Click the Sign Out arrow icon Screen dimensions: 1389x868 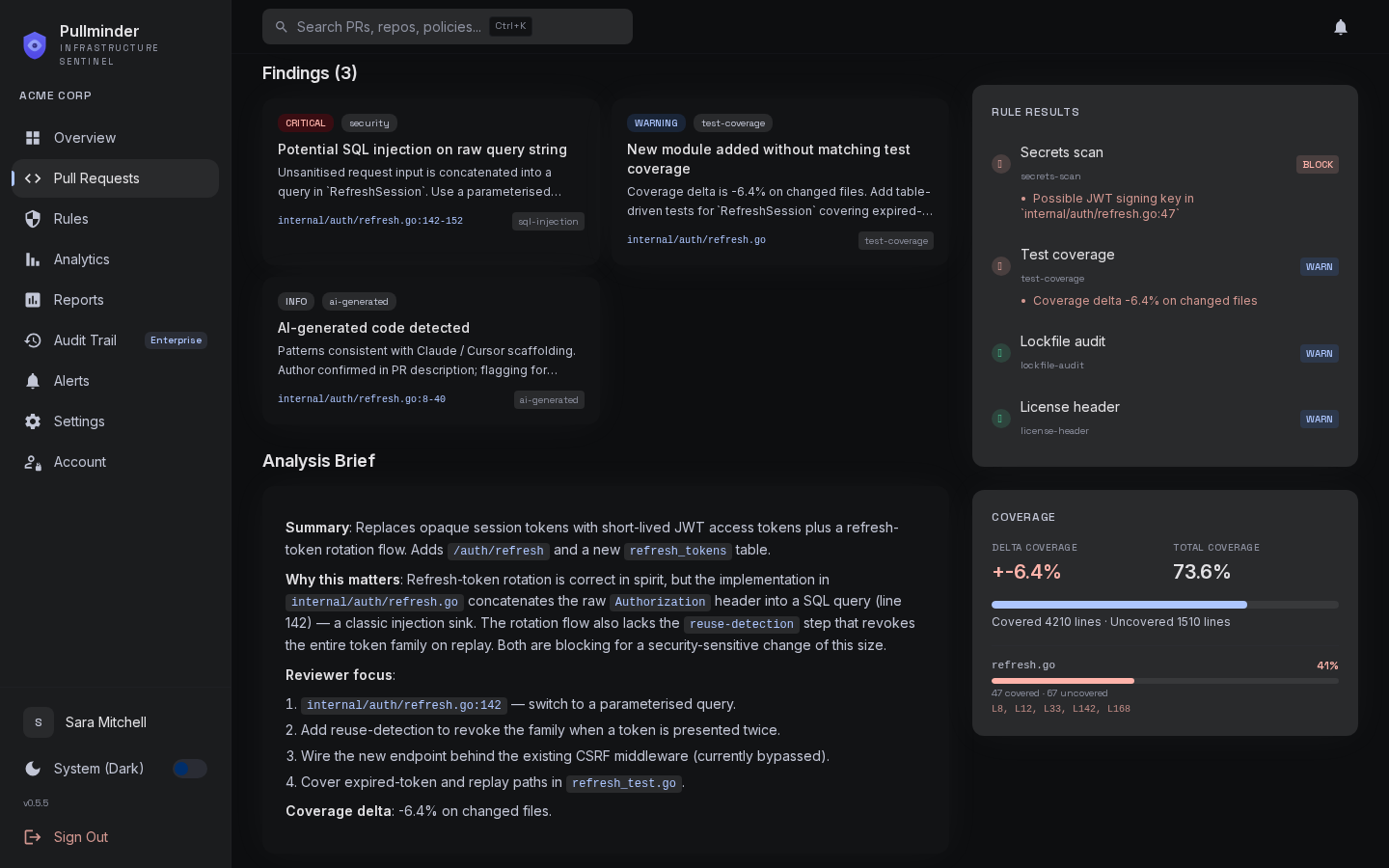[33, 837]
